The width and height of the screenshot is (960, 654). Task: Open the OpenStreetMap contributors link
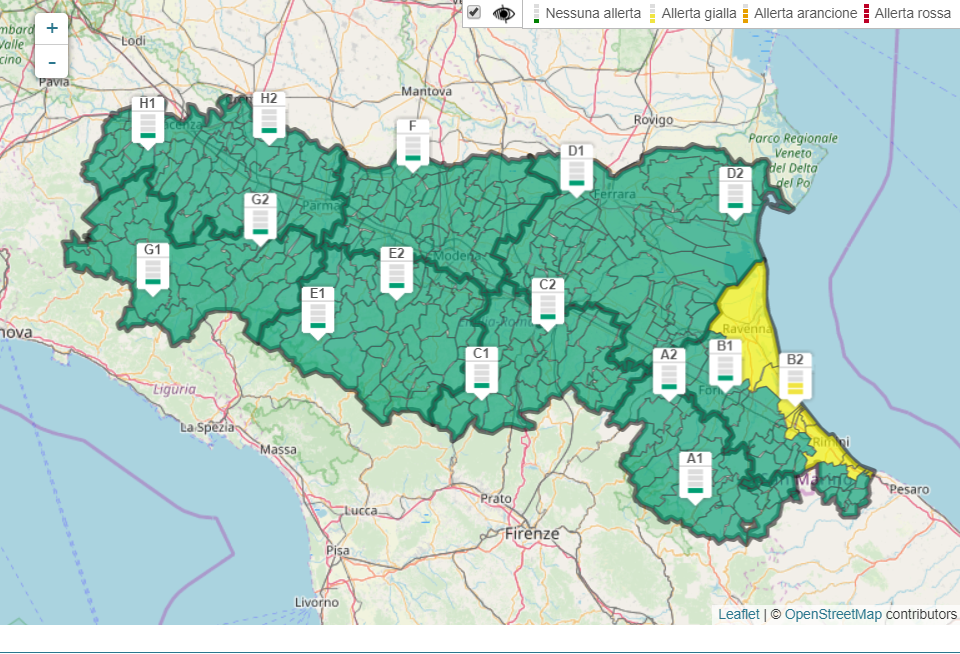pos(833,614)
